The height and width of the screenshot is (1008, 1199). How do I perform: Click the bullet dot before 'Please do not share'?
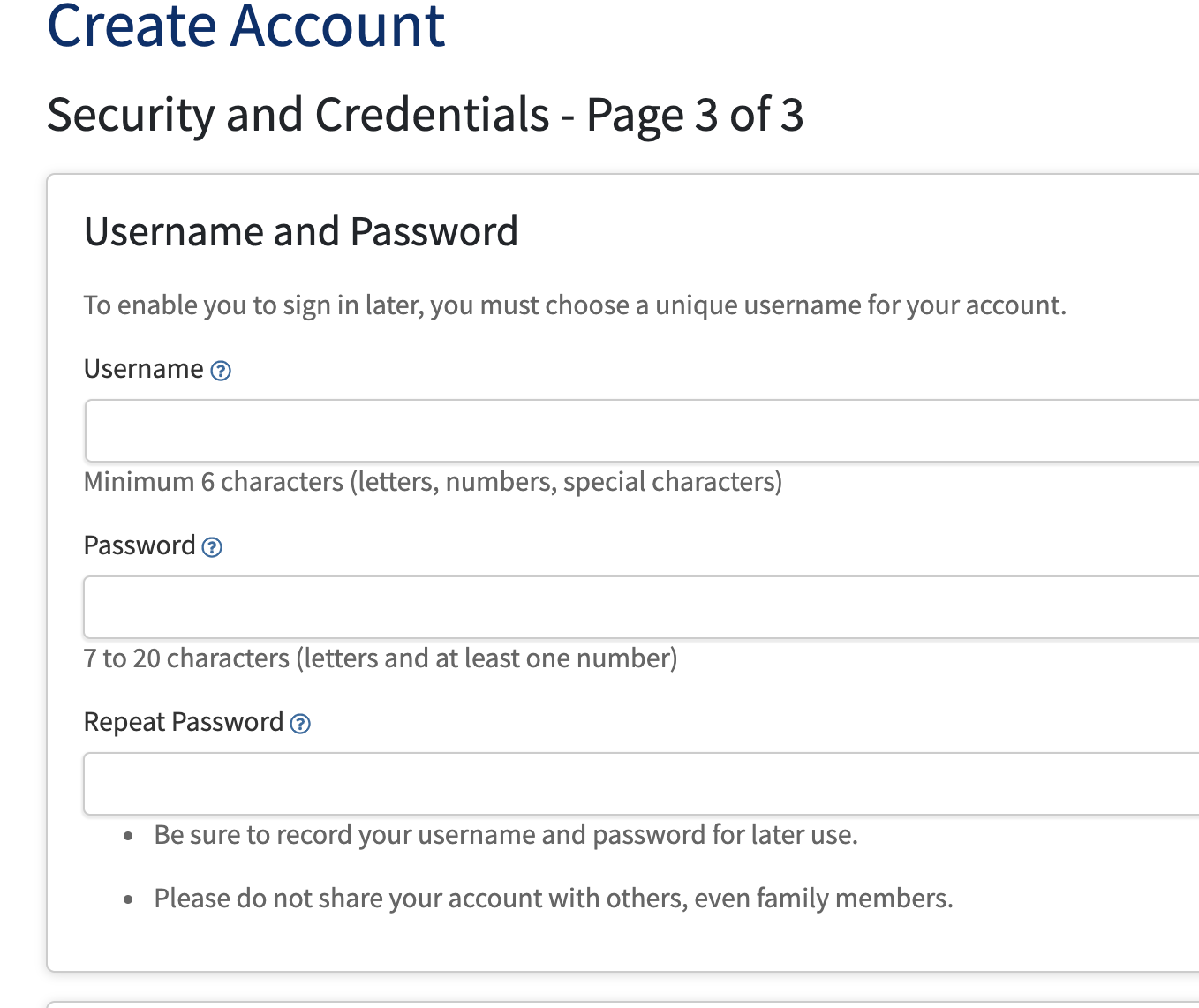(129, 899)
